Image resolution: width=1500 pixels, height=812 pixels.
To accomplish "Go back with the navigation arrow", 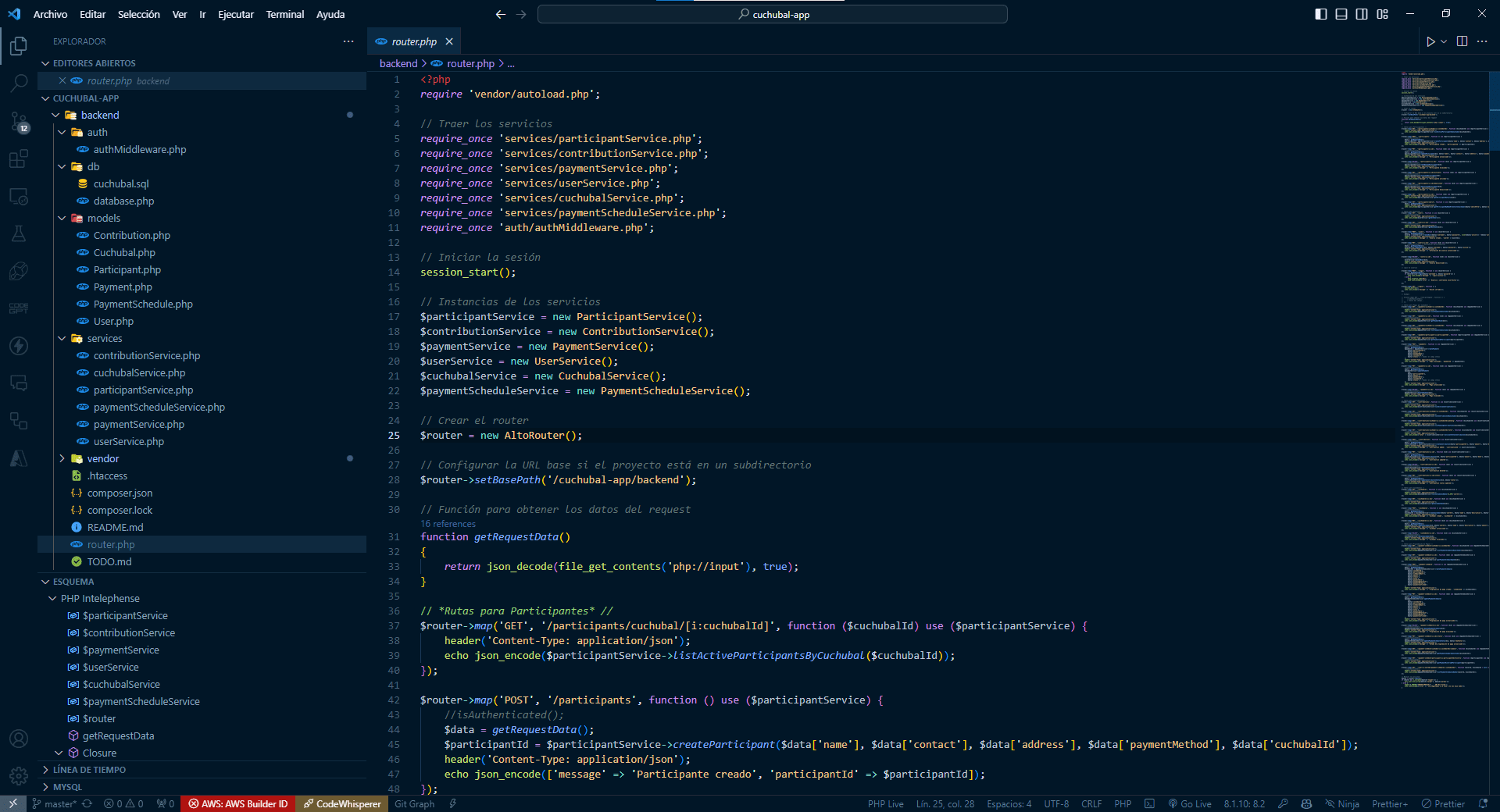I will click(x=501, y=14).
